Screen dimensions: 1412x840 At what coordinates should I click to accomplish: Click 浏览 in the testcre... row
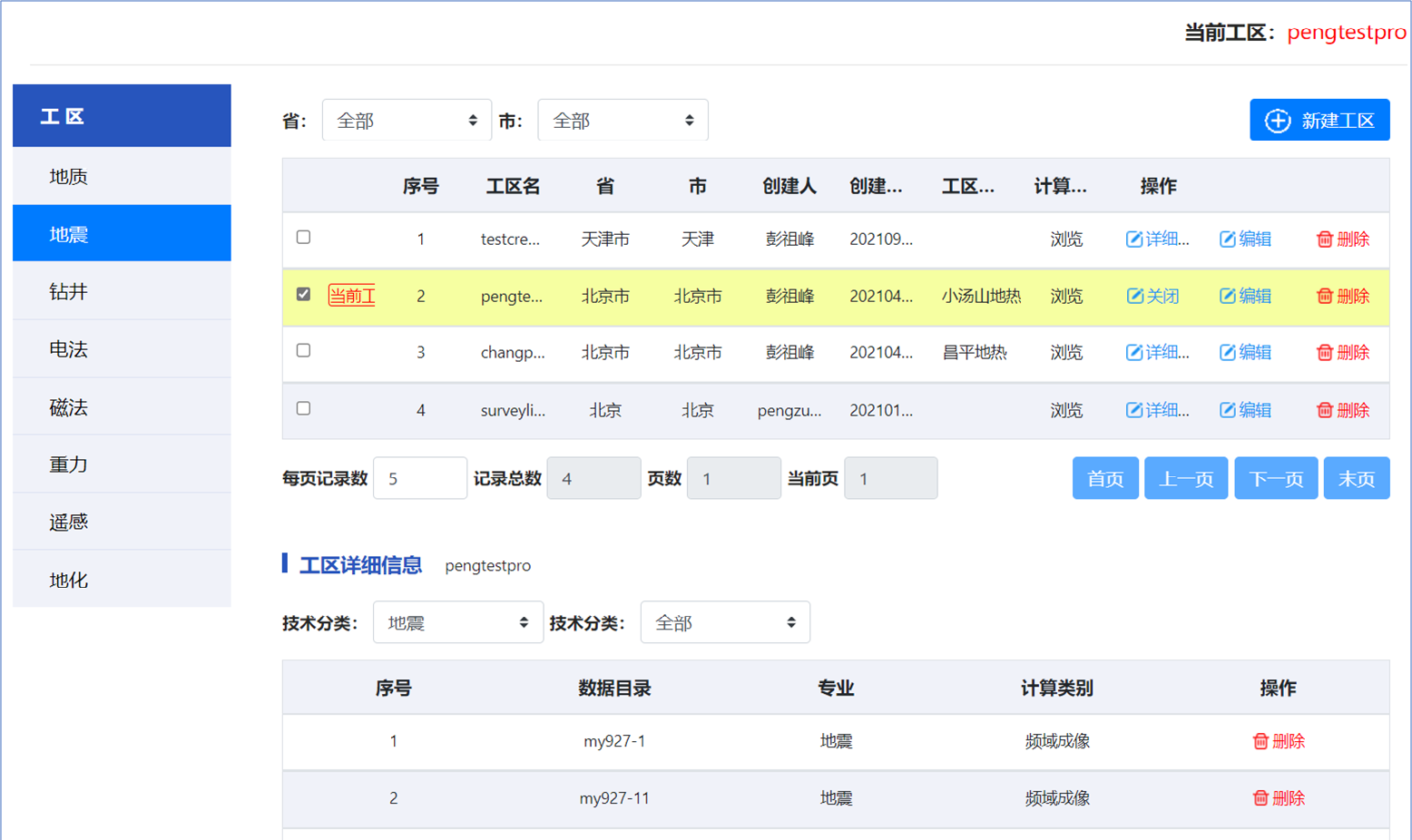pos(1066,239)
